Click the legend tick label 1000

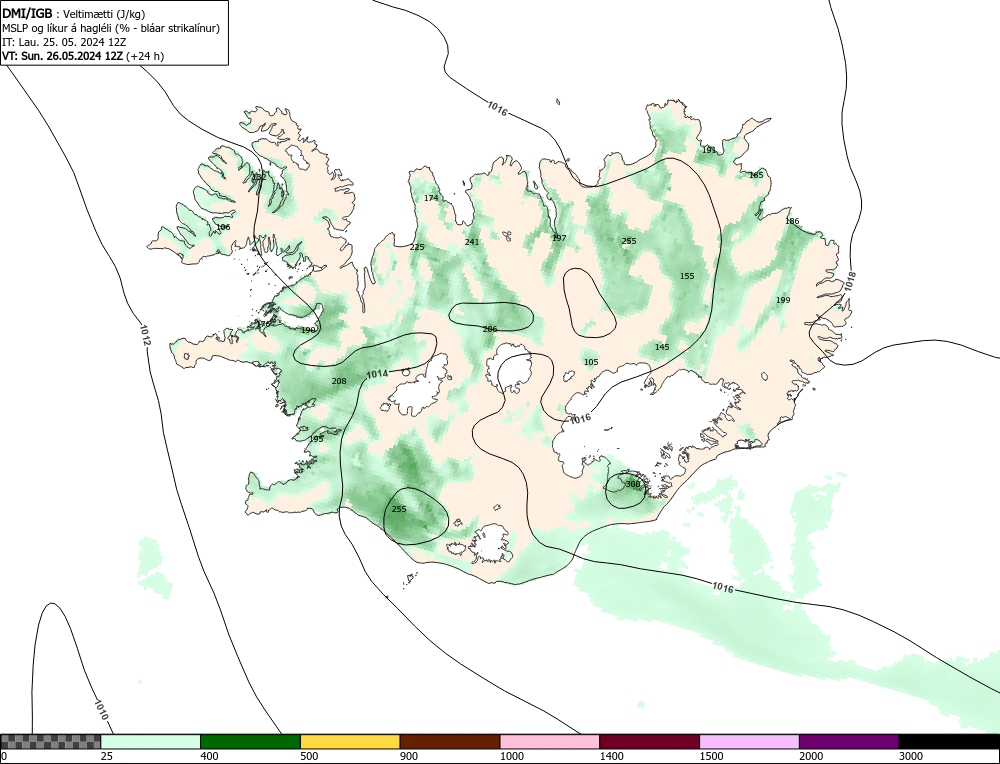pyautogui.click(x=511, y=757)
